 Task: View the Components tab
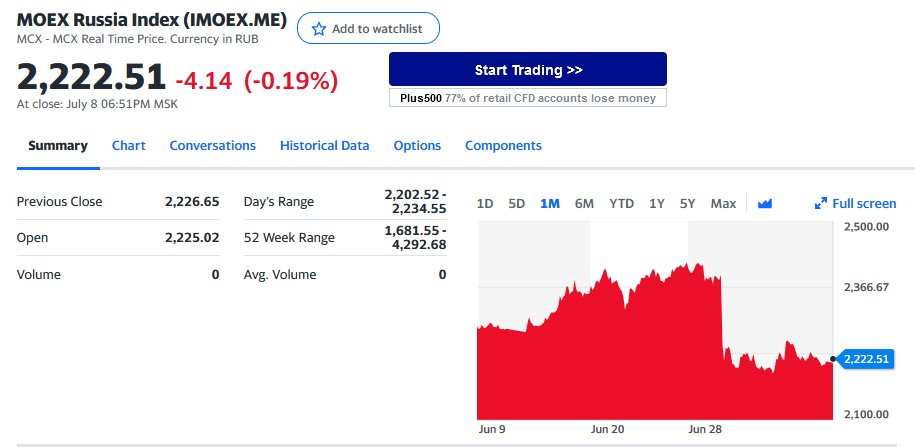coord(503,145)
